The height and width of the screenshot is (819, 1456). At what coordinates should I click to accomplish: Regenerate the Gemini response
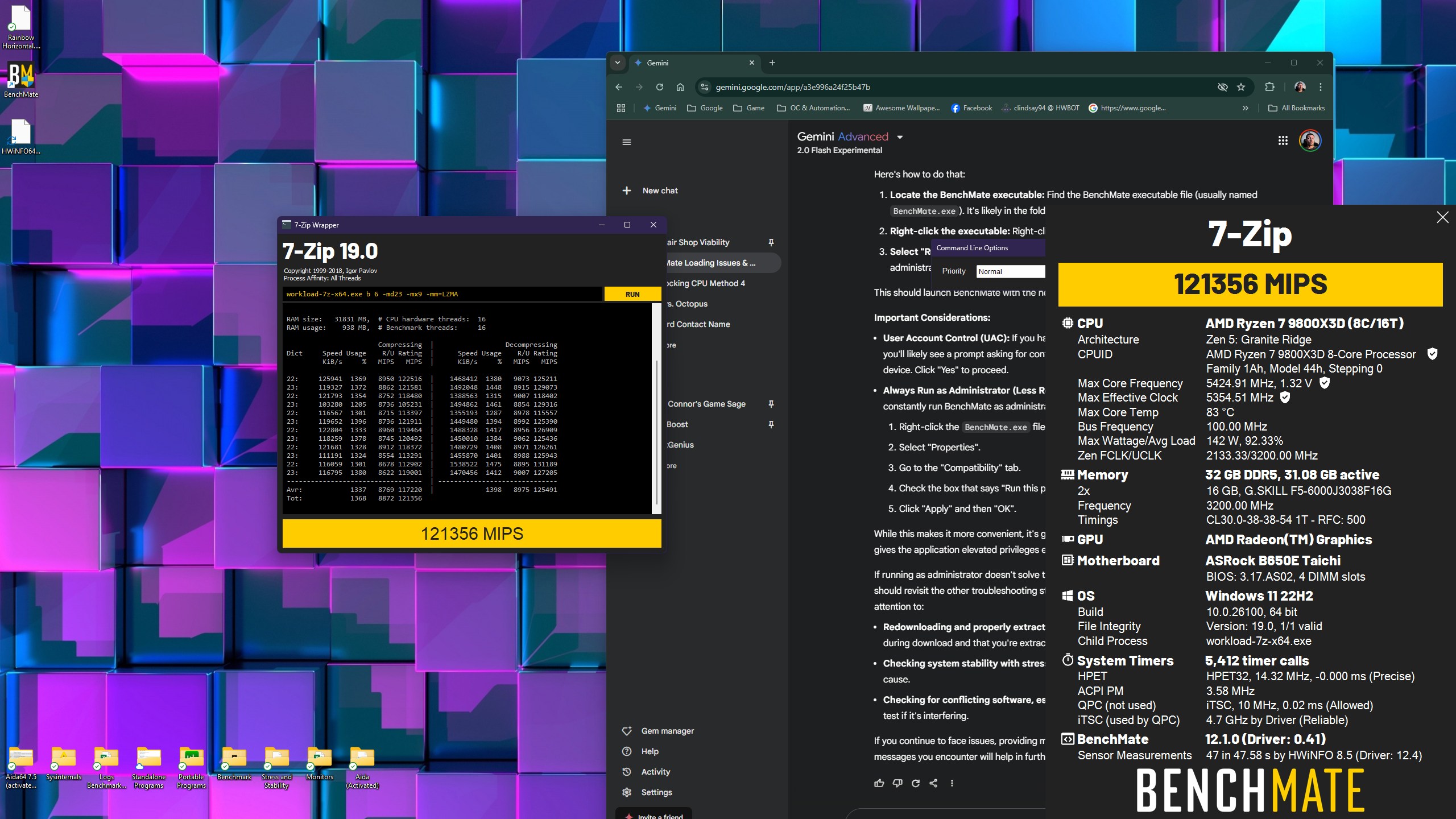pos(916,783)
